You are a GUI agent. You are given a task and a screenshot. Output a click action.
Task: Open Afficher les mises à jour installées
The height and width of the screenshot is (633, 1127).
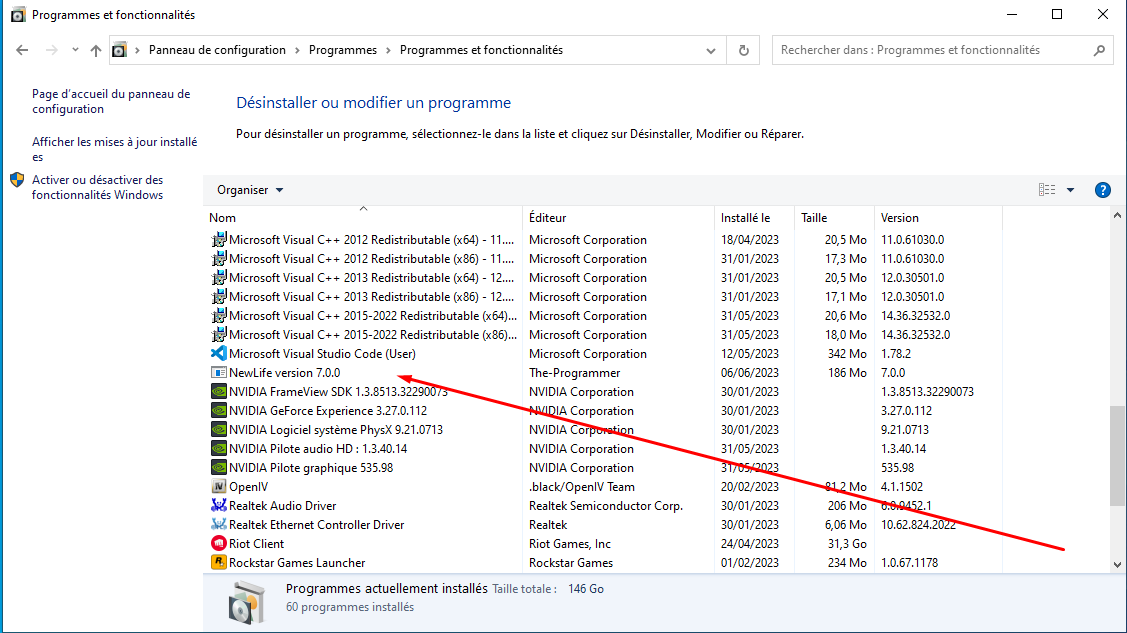click(x=114, y=149)
